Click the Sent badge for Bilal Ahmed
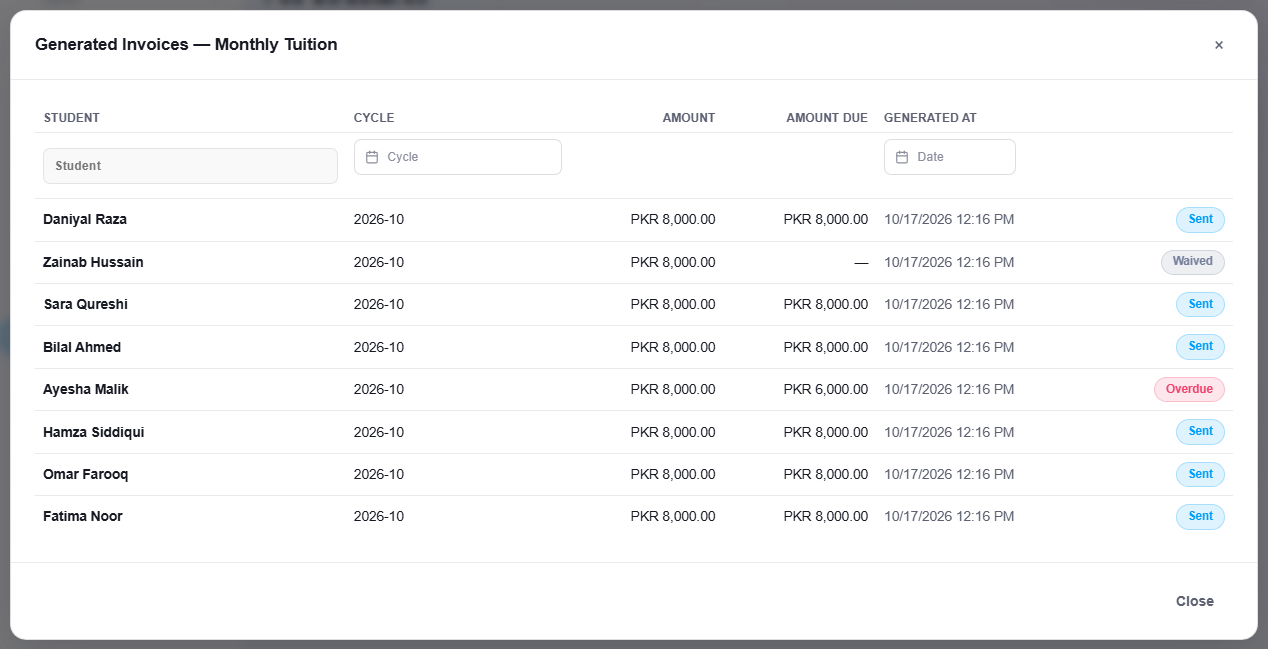Screen dimensions: 1268x649 1200,347
